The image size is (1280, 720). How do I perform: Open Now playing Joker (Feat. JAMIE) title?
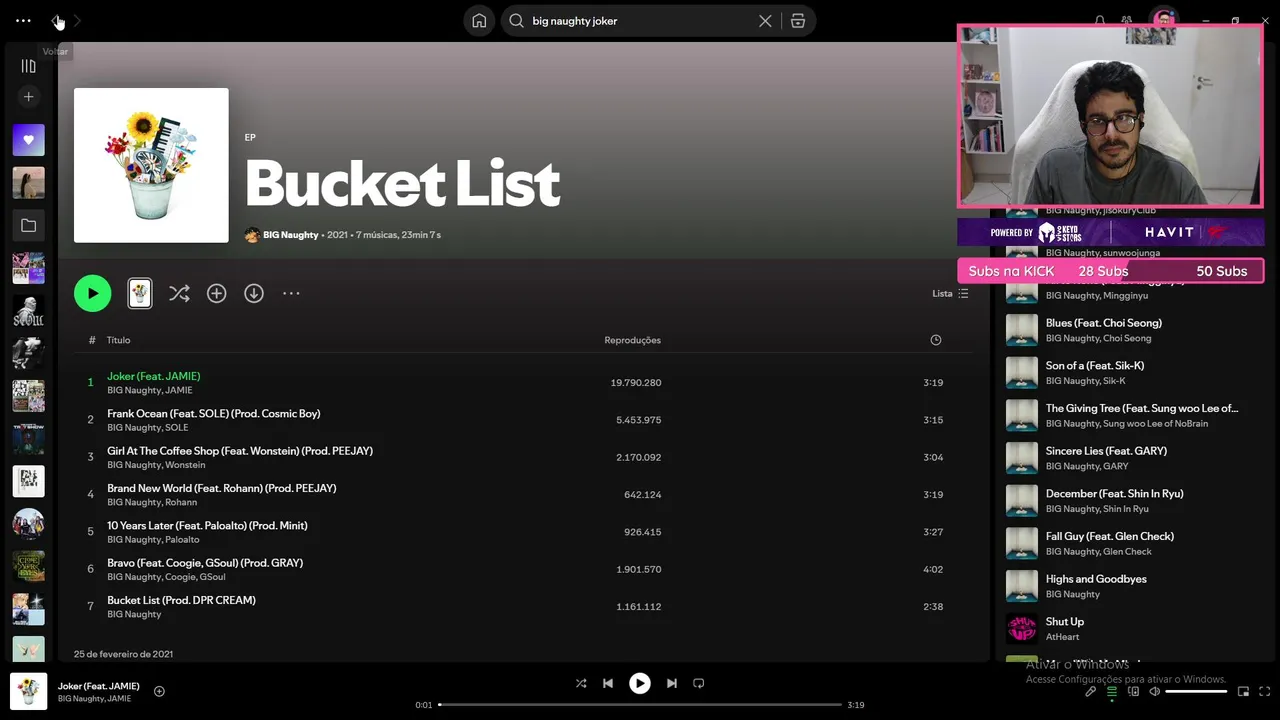click(x=99, y=686)
